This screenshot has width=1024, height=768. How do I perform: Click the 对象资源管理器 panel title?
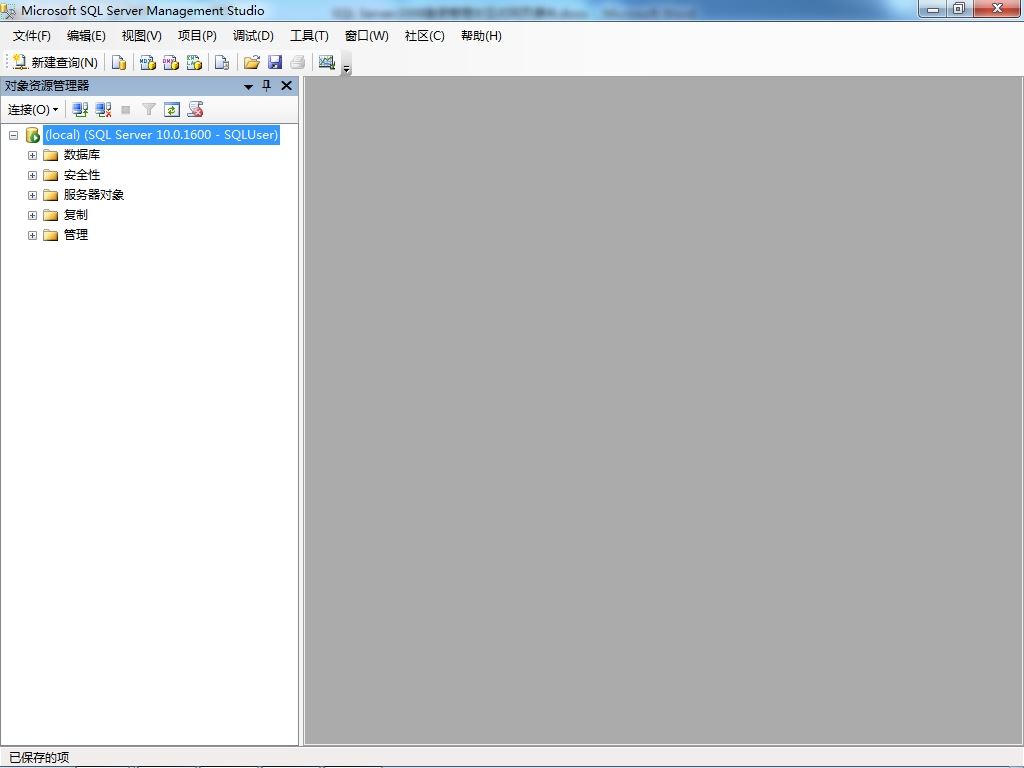[x=47, y=86]
